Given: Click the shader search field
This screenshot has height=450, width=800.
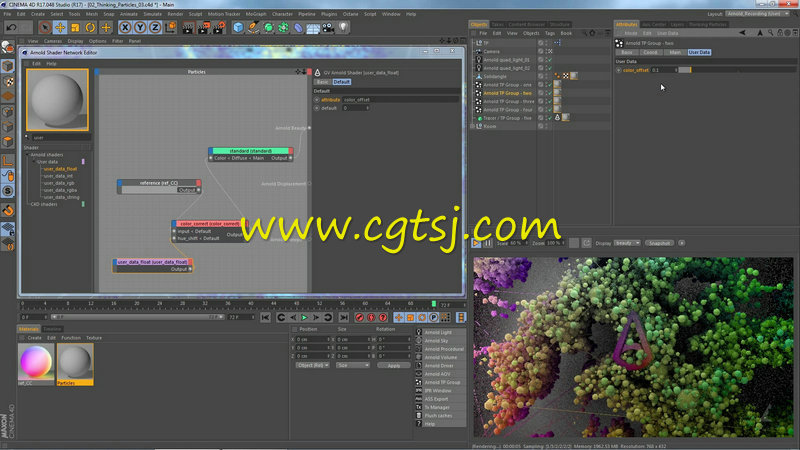Looking at the screenshot, I should tap(60, 137).
